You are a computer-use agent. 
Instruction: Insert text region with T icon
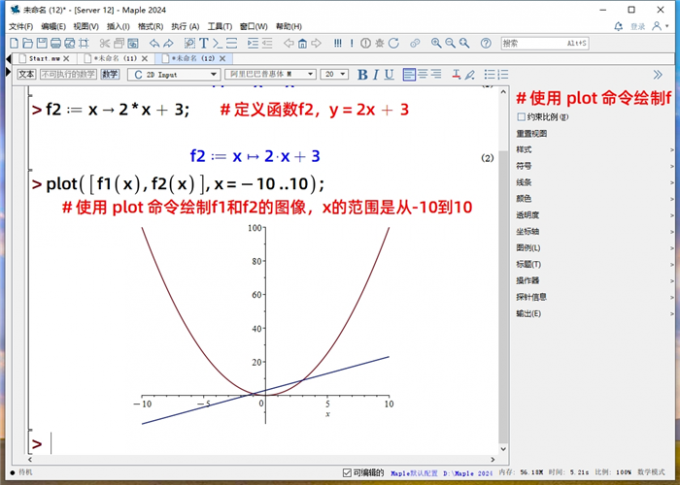[x=204, y=43]
